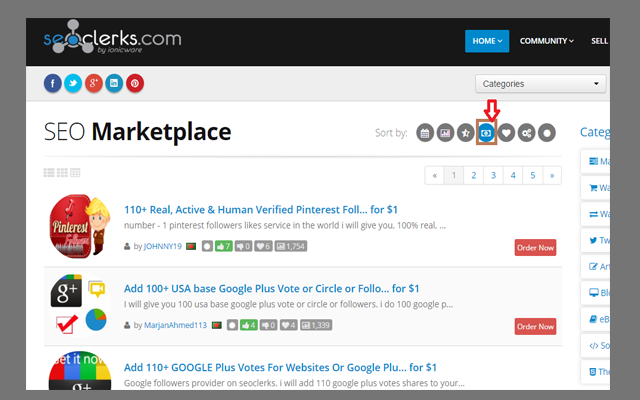Go to next page of results
This screenshot has width=640, height=400.
(551, 175)
